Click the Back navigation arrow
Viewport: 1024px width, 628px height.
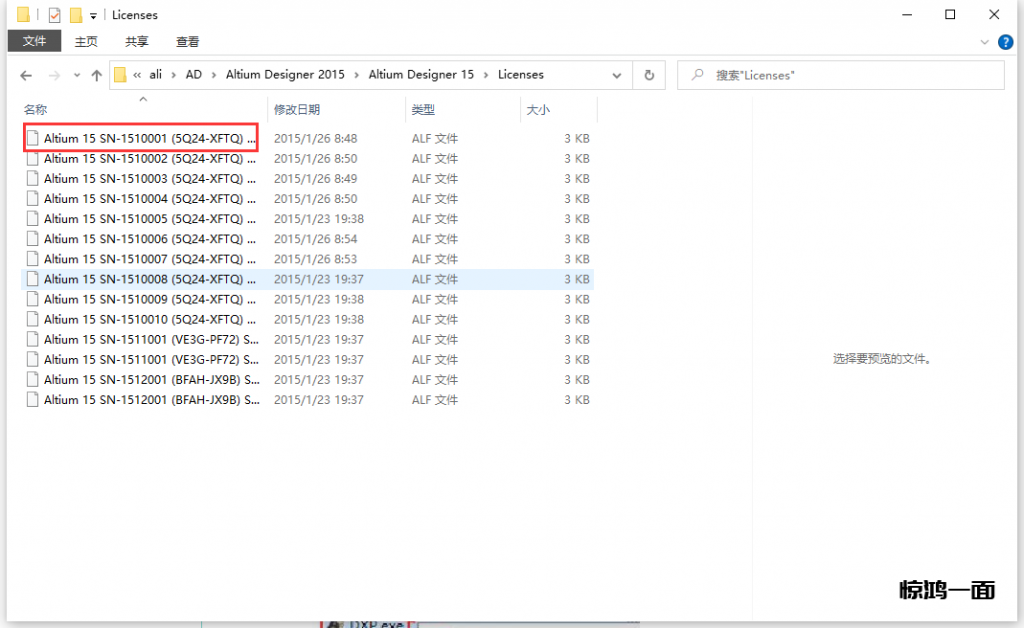pyautogui.click(x=26, y=75)
